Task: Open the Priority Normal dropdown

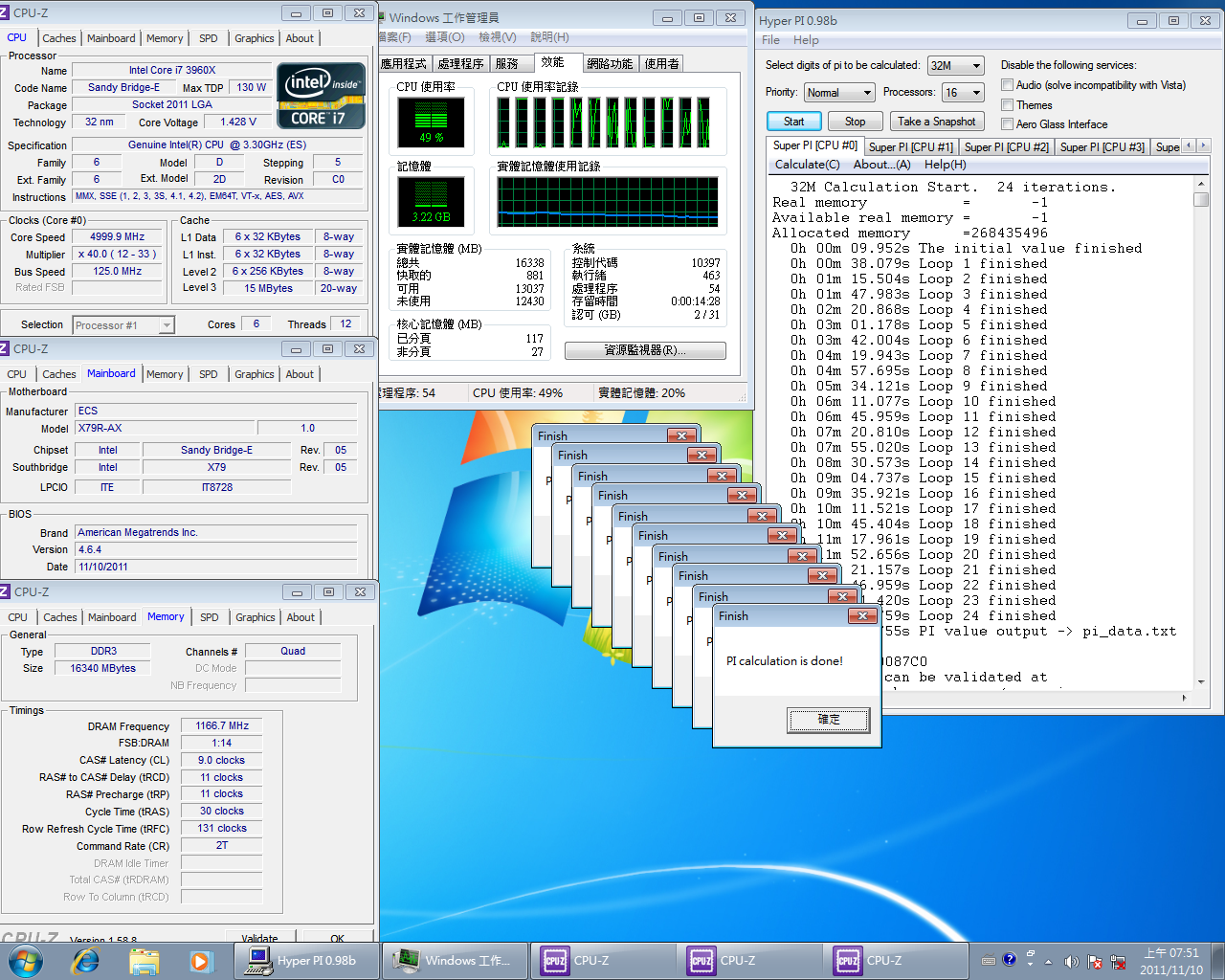Action: click(839, 92)
